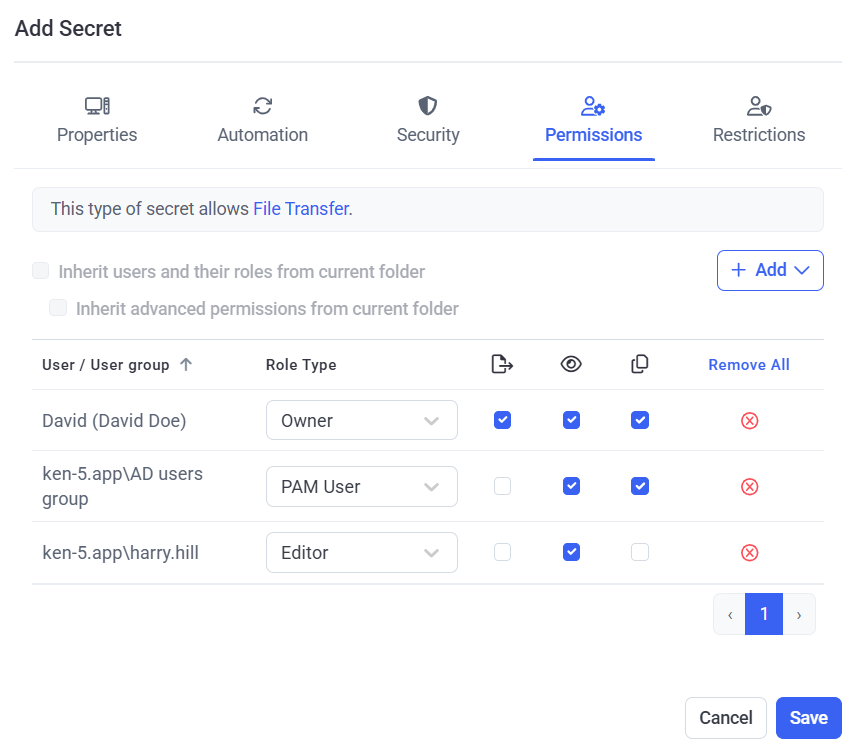Click the Automation refresh arrows icon
Image resolution: width=854 pixels, height=750 pixels.
[263, 105]
